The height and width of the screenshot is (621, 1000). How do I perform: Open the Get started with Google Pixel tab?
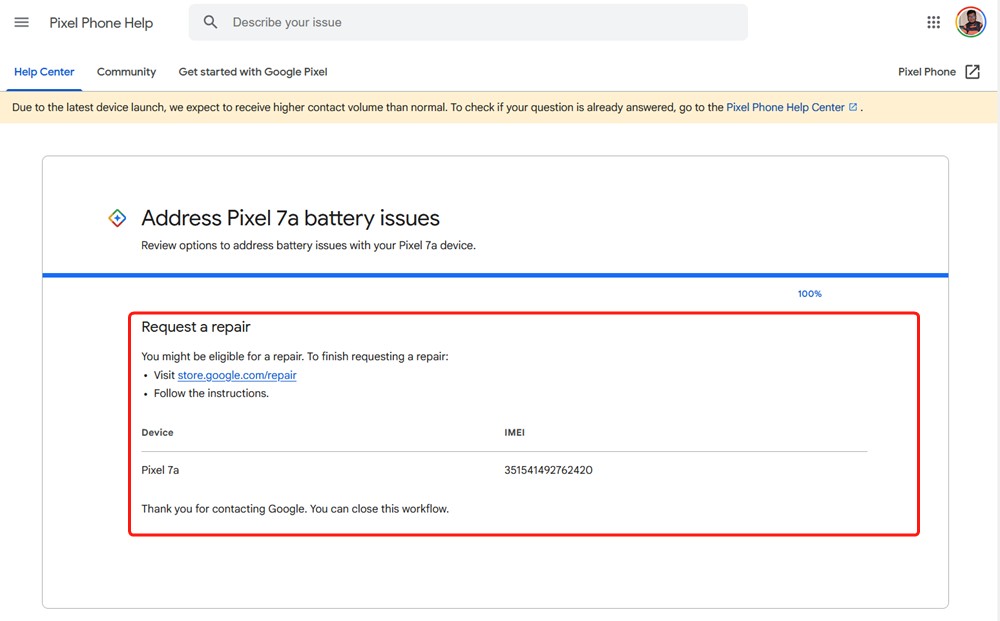coord(253,71)
